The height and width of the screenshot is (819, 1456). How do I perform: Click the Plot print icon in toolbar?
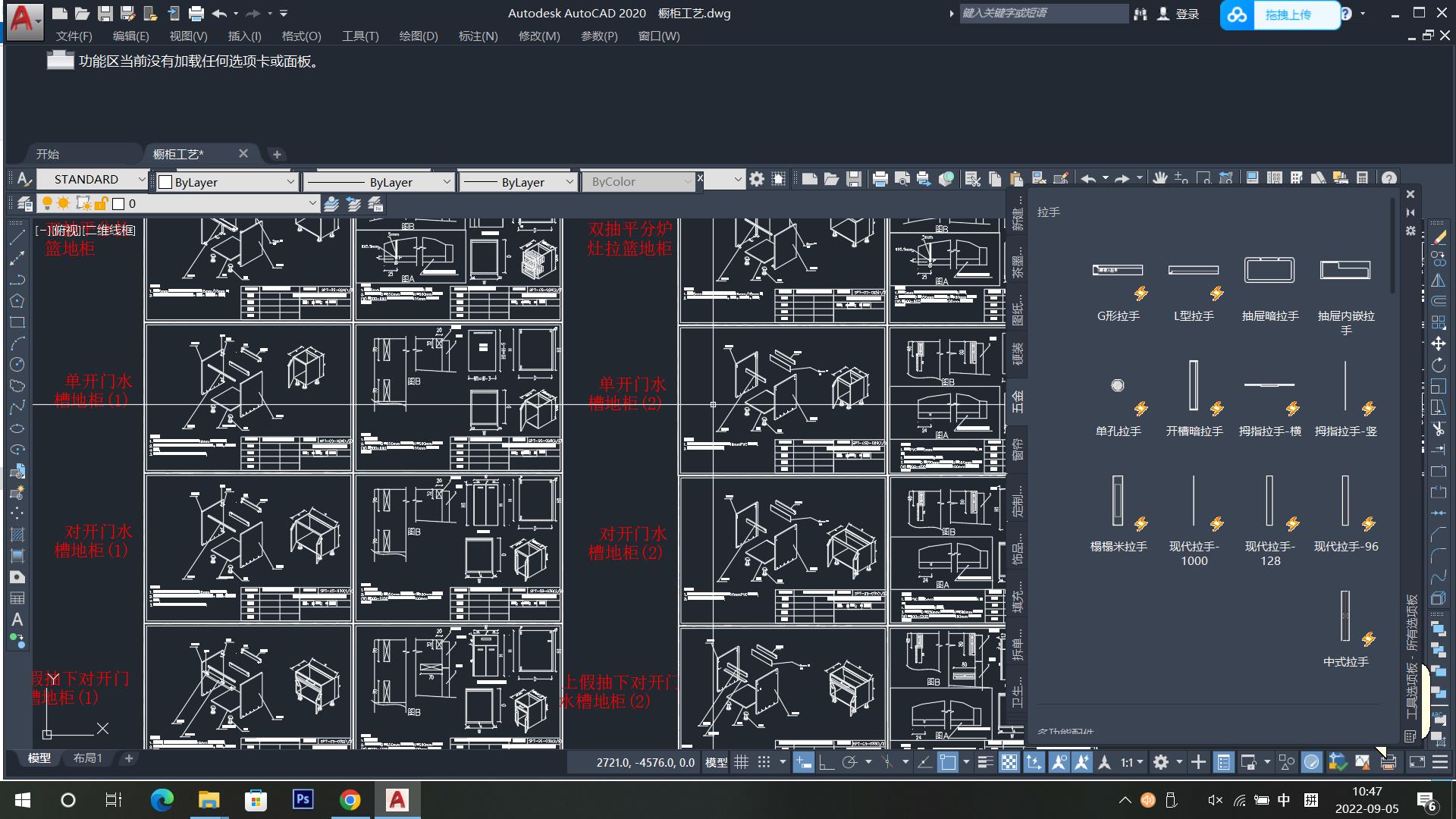[880, 179]
